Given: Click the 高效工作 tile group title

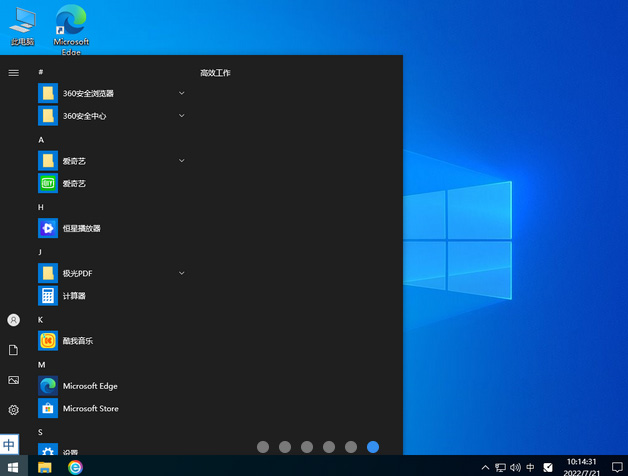Looking at the screenshot, I should 215,73.
